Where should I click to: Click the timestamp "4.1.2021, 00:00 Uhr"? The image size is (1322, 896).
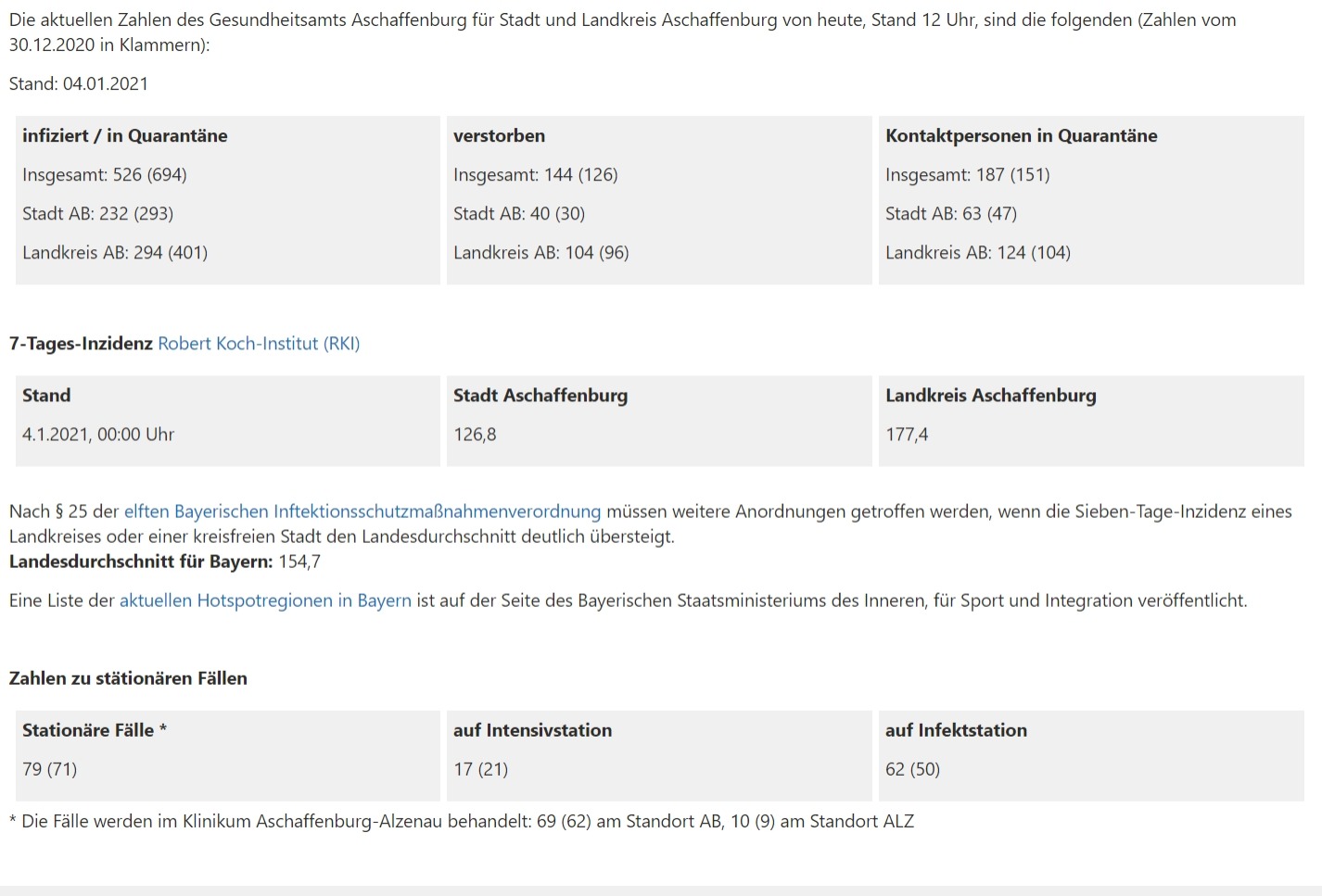point(98,435)
